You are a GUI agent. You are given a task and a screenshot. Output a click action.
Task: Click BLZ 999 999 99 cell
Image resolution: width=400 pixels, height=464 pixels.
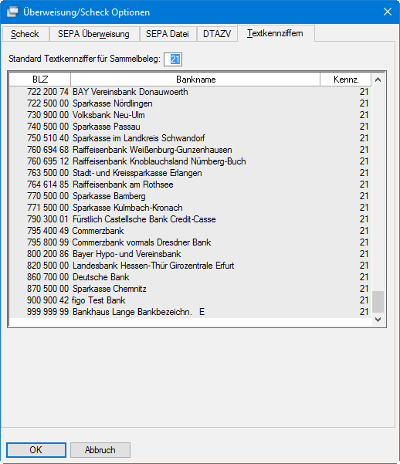click(48, 312)
